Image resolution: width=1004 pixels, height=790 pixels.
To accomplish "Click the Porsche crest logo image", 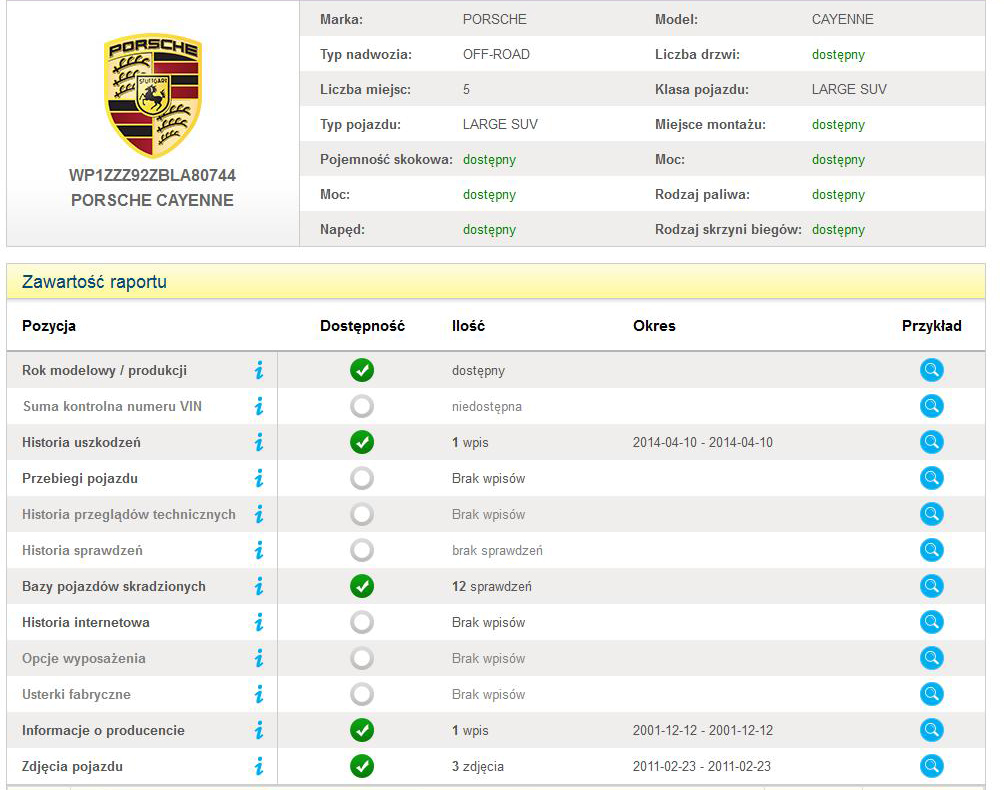I will [153, 95].
